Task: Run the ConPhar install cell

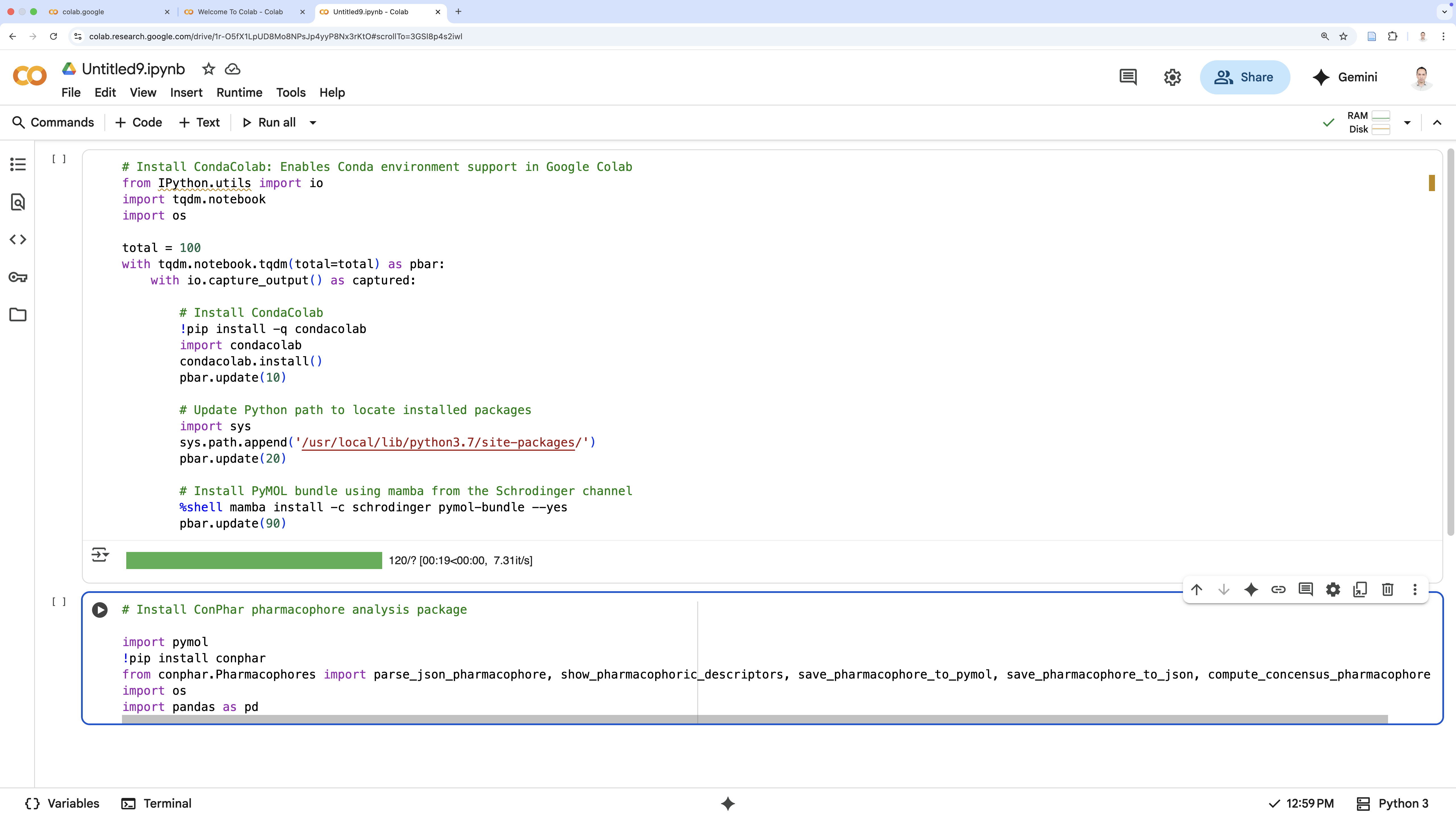Action: click(x=100, y=610)
